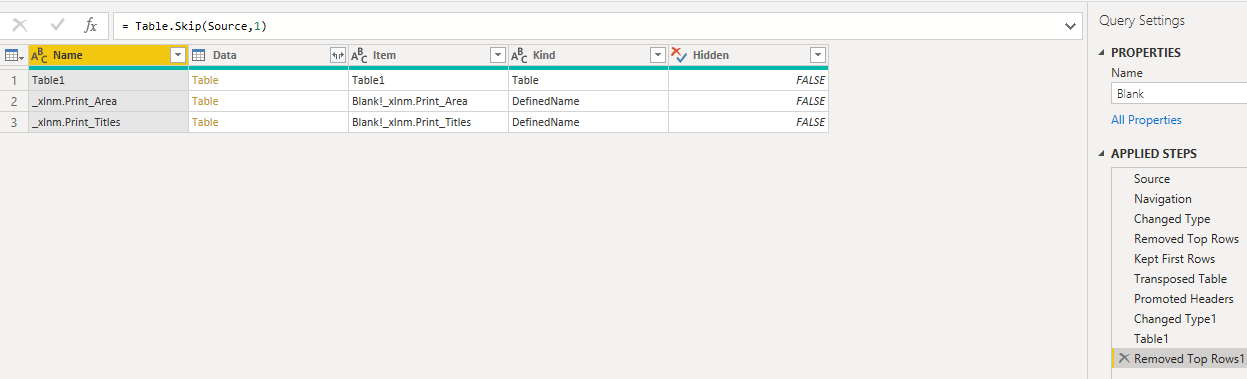Expand the formula bar with the chevron

pyautogui.click(x=1071, y=27)
